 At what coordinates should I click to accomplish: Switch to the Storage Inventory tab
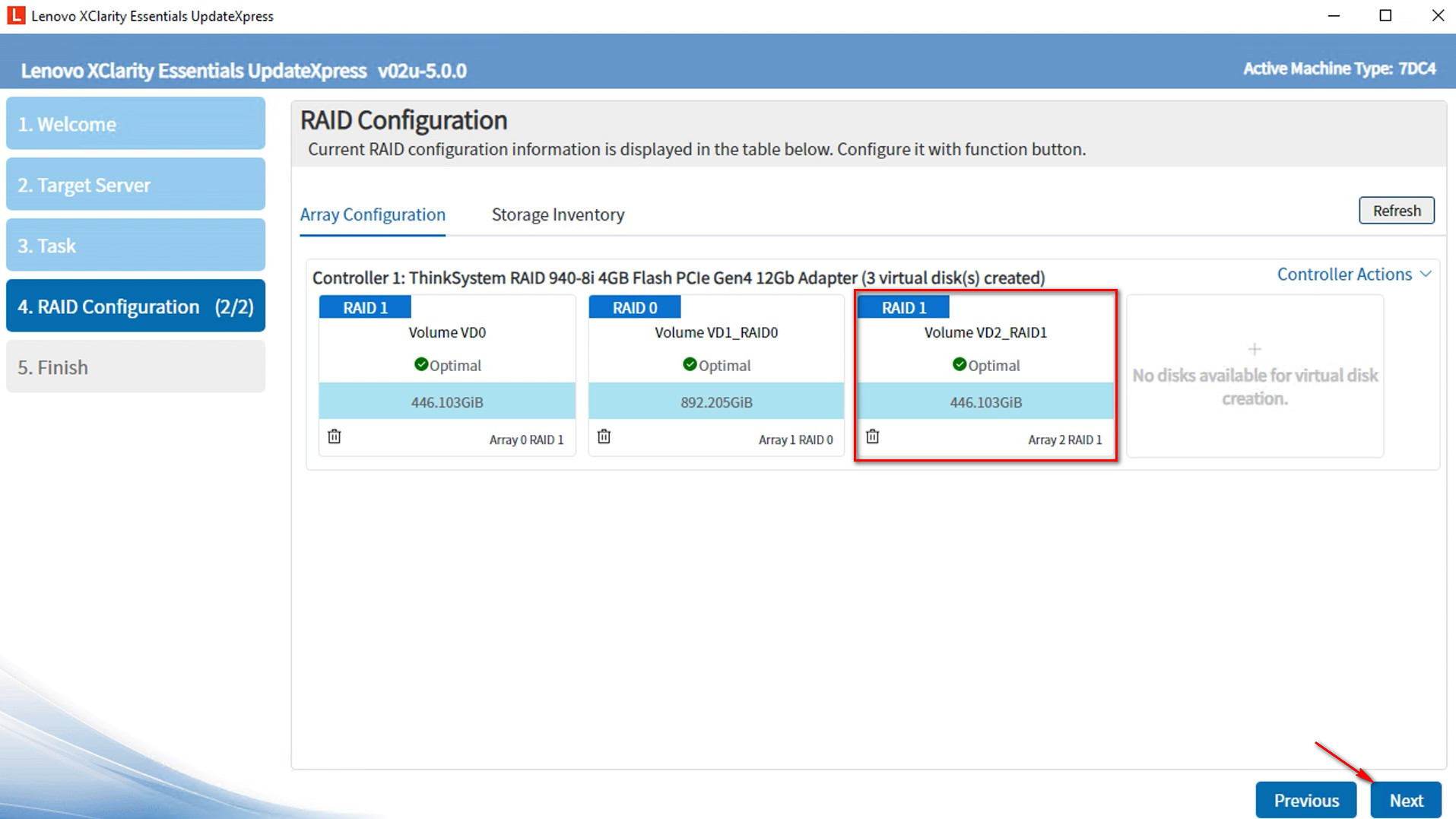(557, 215)
